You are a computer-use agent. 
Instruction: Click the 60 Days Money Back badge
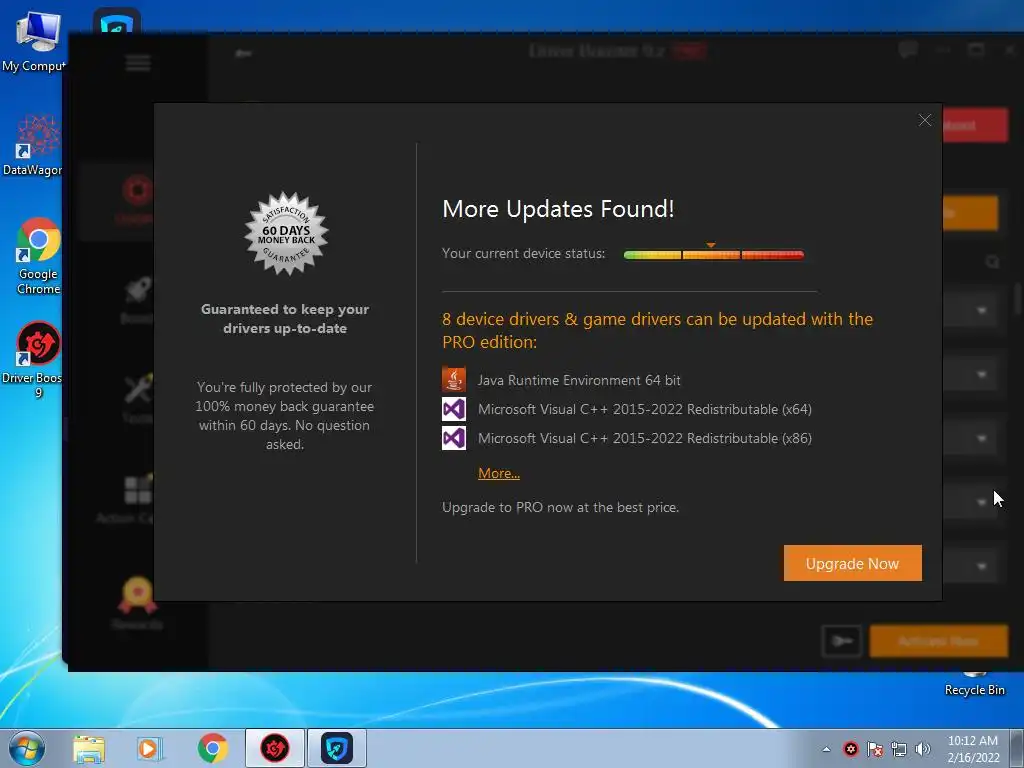pos(286,233)
